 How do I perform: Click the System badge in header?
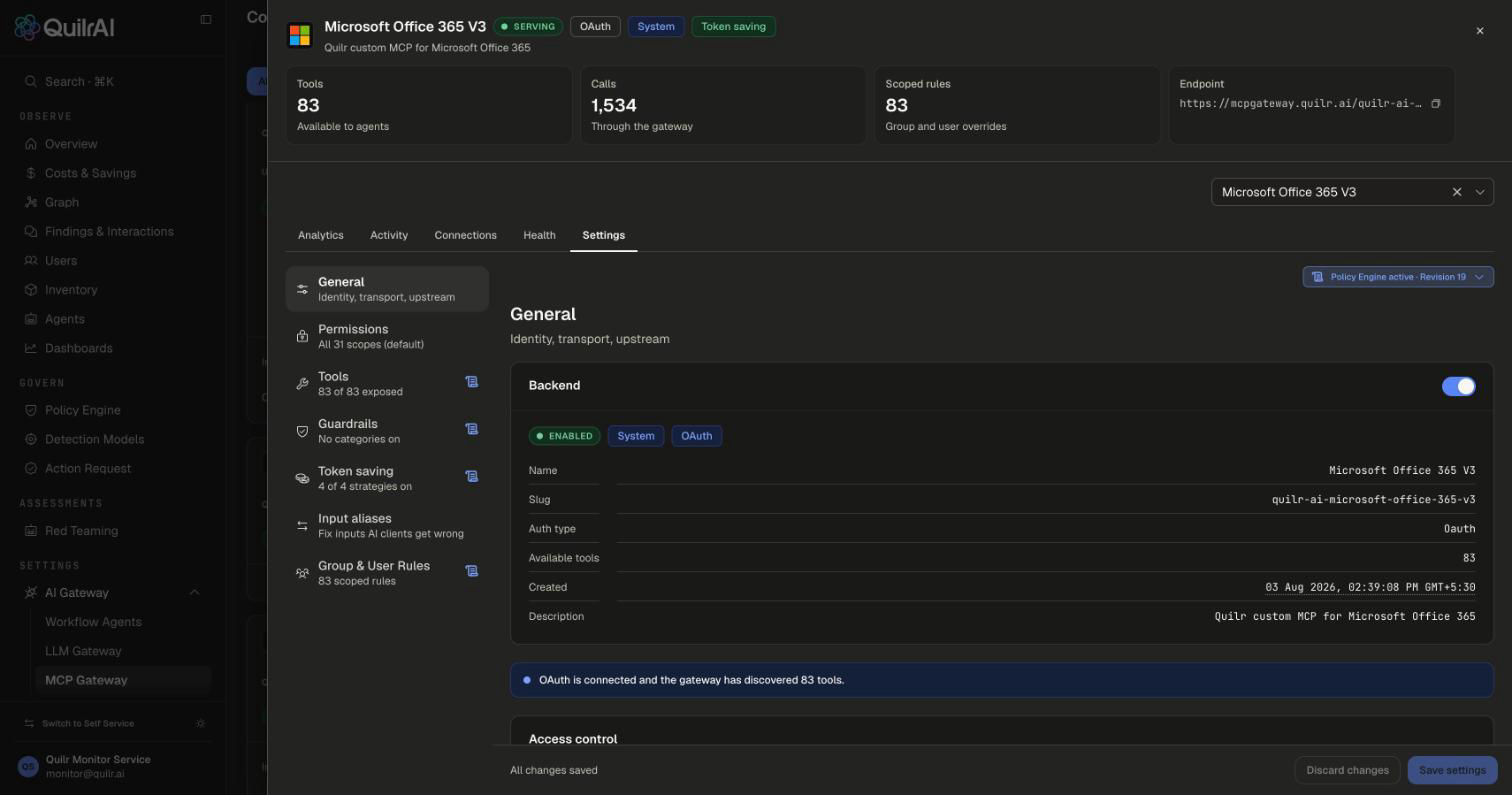click(x=656, y=27)
